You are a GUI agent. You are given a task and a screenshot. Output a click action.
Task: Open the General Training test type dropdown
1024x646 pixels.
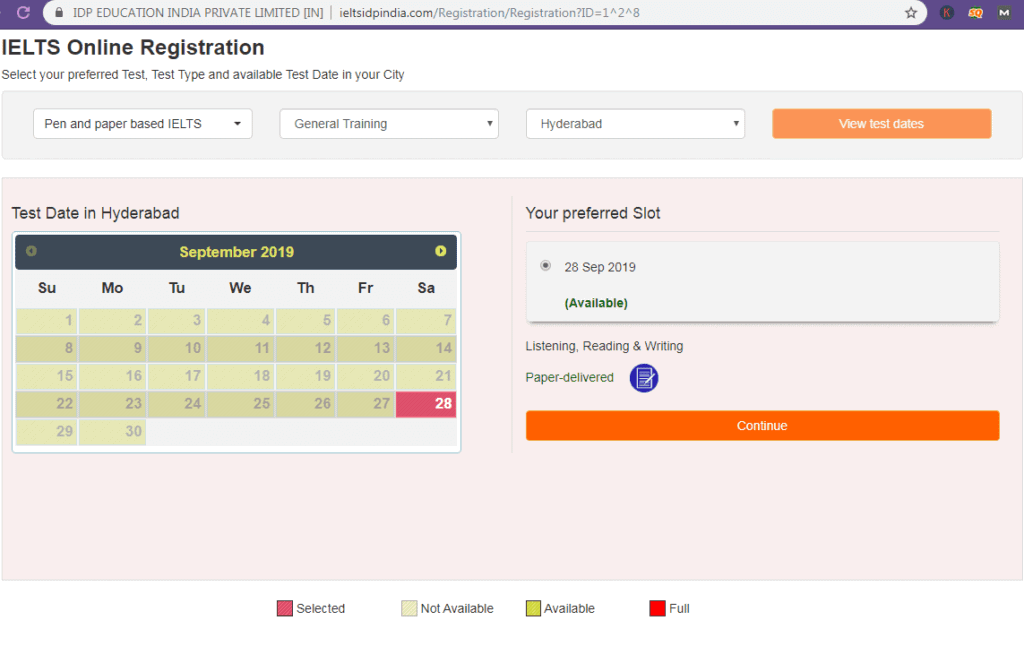coord(389,123)
